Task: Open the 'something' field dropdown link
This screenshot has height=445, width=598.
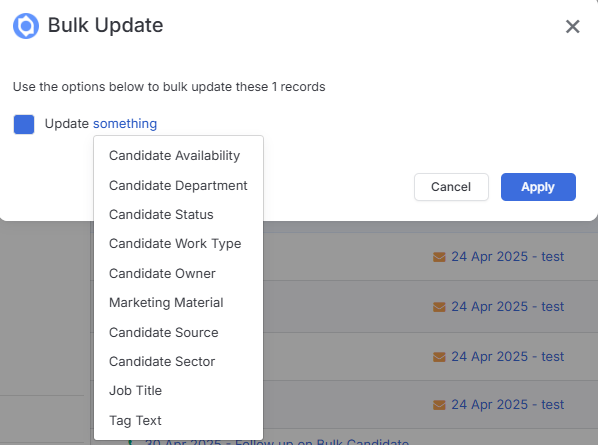Action: [125, 124]
